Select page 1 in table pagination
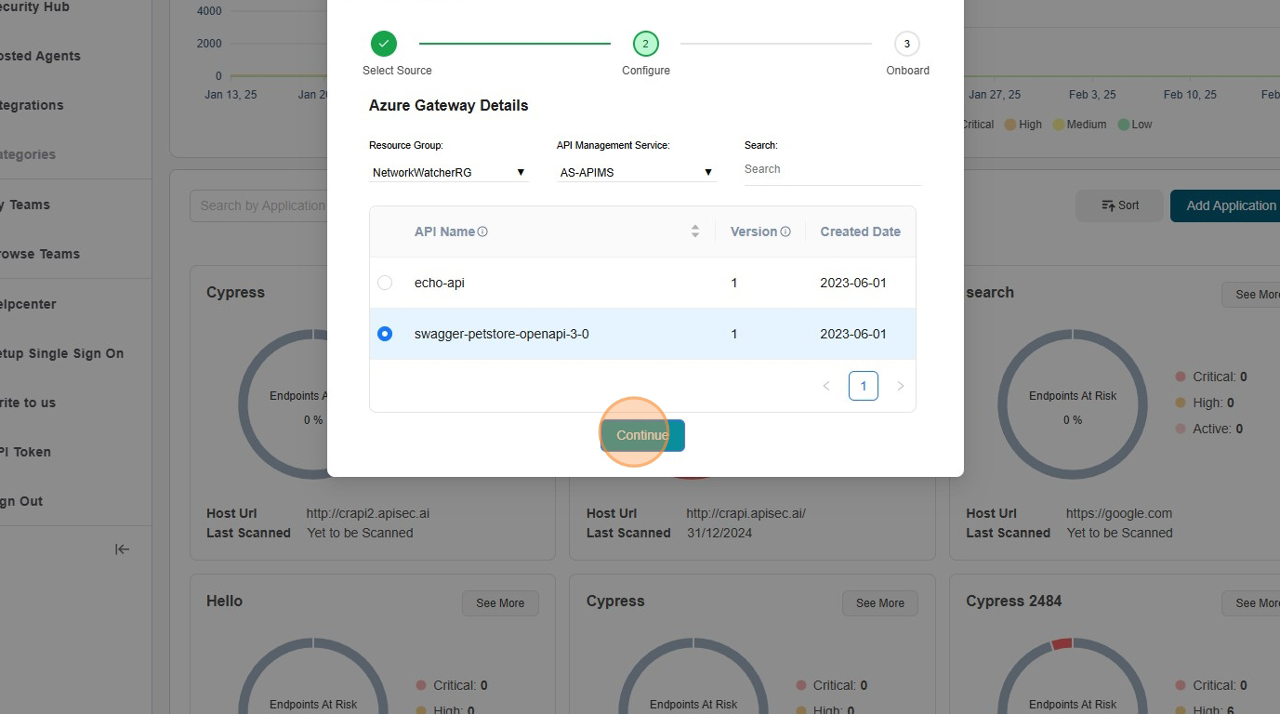 point(863,386)
